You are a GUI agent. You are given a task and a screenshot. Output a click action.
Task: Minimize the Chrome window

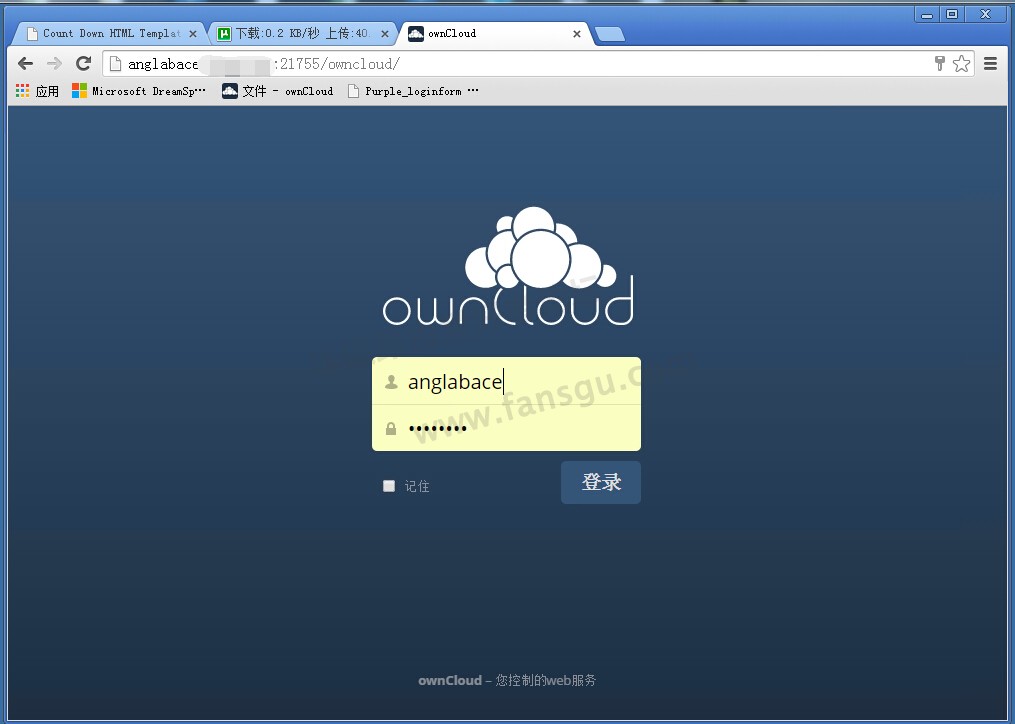coord(927,14)
